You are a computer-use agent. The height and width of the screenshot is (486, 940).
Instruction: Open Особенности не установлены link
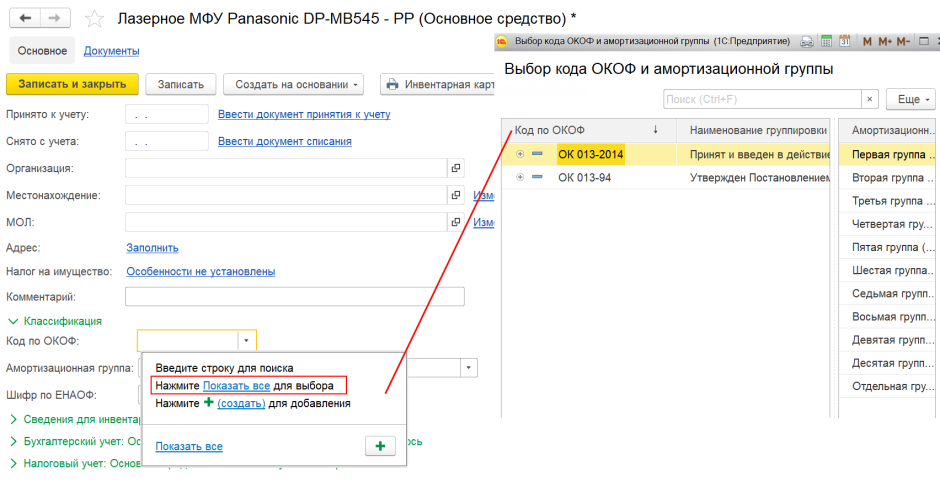pos(201,271)
